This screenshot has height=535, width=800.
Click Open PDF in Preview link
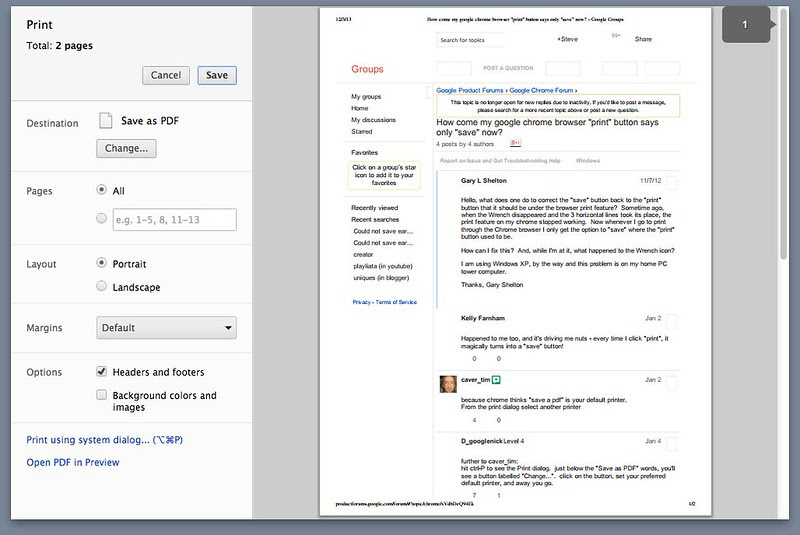click(73, 462)
